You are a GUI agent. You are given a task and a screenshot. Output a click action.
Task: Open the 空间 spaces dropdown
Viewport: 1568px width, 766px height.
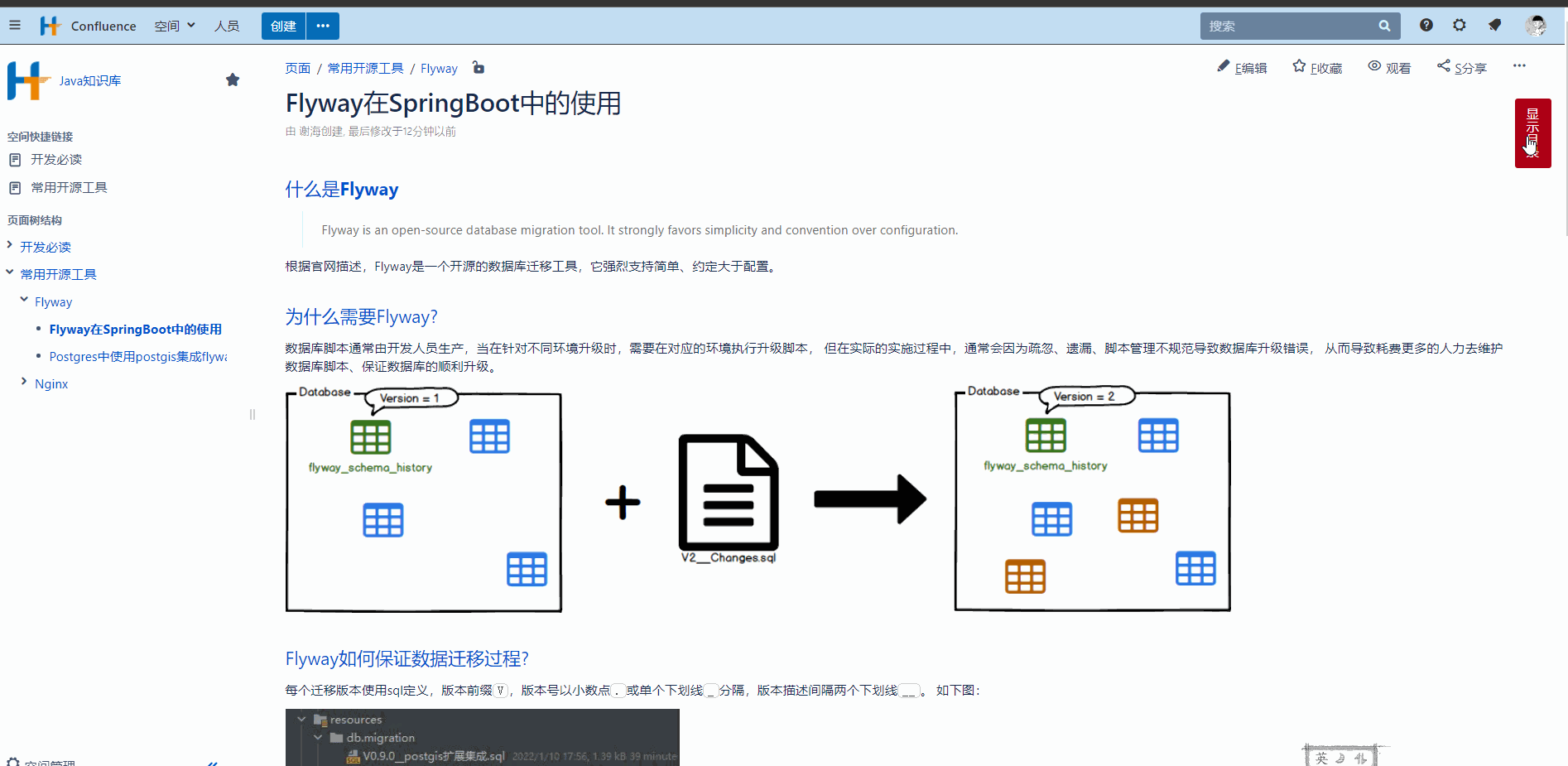(x=175, y=26)
